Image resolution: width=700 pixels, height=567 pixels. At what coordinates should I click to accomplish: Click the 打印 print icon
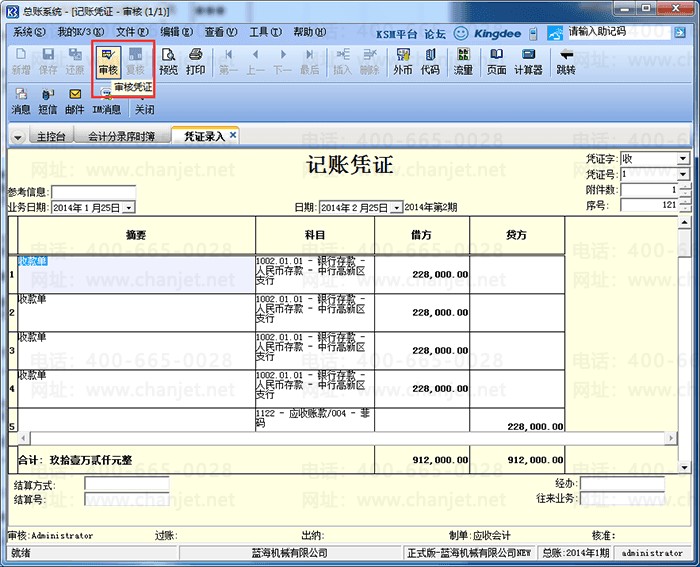pyautogui.click(x=195, y=60)
